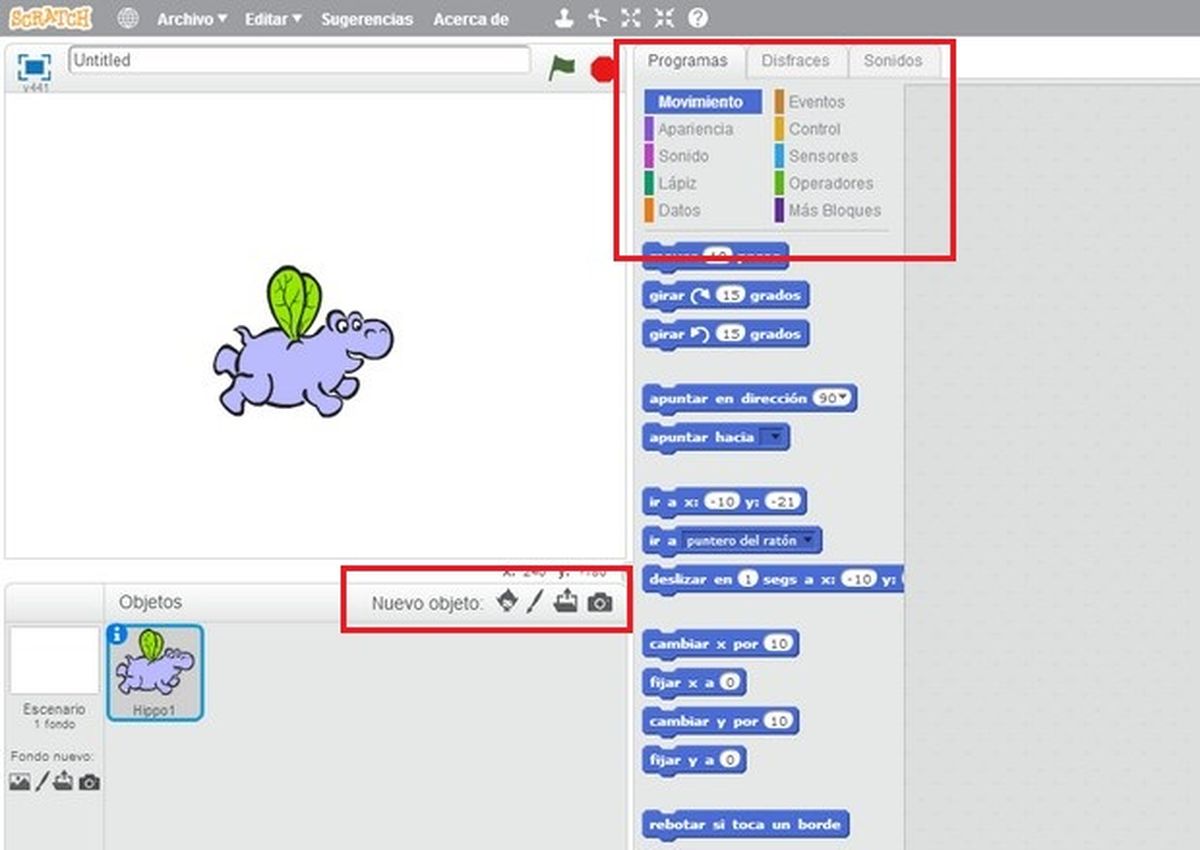
Task: Open the apuntar hacia target dropdown
Action: click(776, 436)
